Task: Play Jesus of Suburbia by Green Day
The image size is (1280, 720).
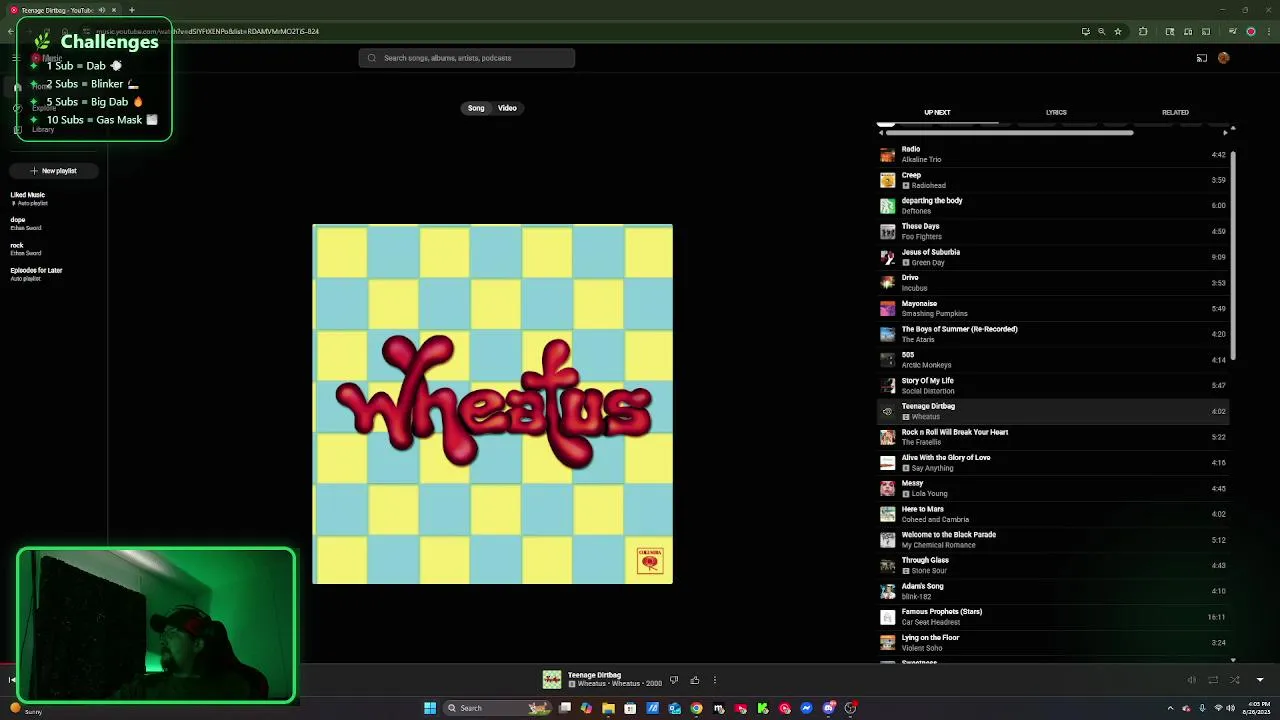Action: point(1052,257)
